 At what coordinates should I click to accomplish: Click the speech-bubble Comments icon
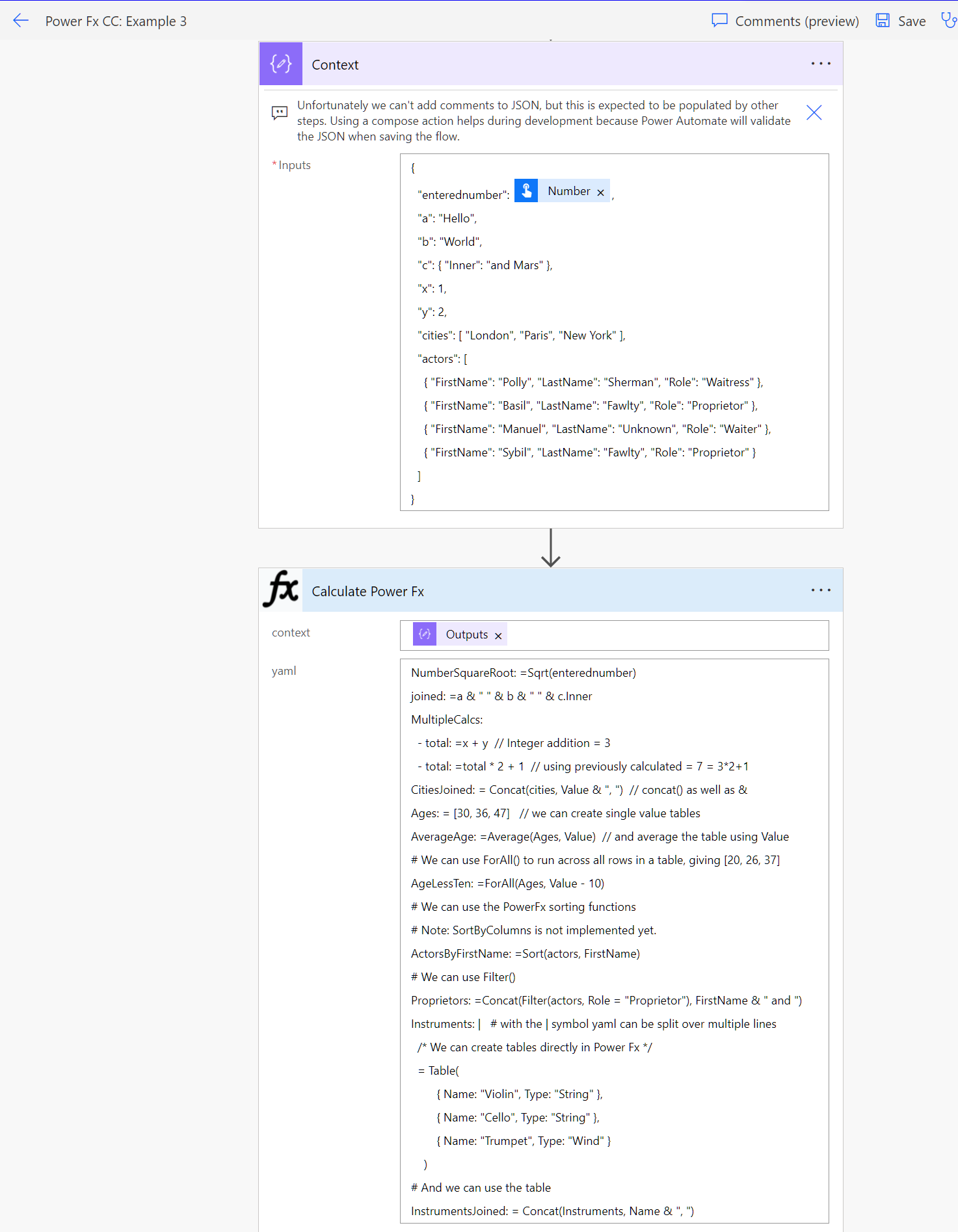tap(719, 21)
